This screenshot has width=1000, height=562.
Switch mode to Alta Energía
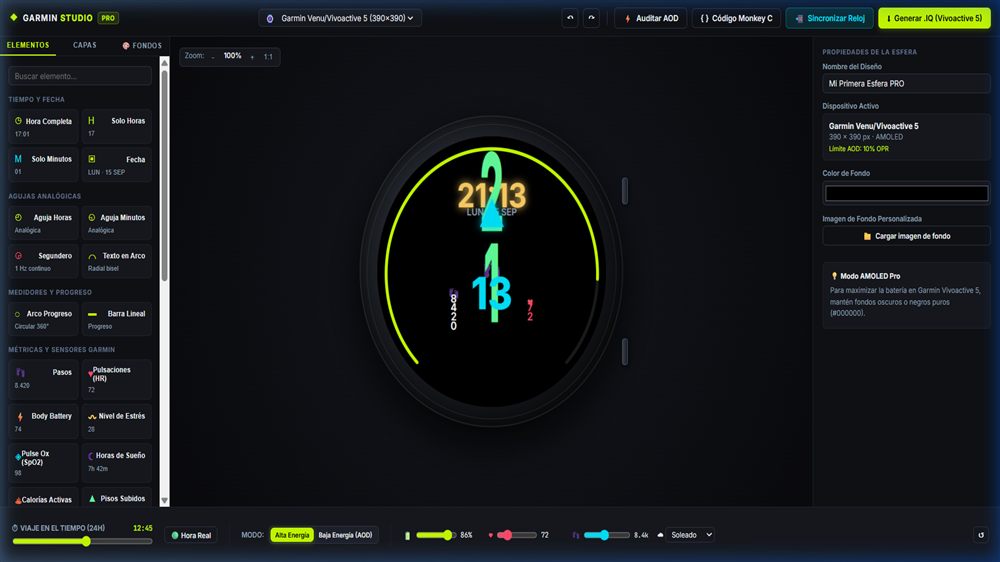(291, 535)
